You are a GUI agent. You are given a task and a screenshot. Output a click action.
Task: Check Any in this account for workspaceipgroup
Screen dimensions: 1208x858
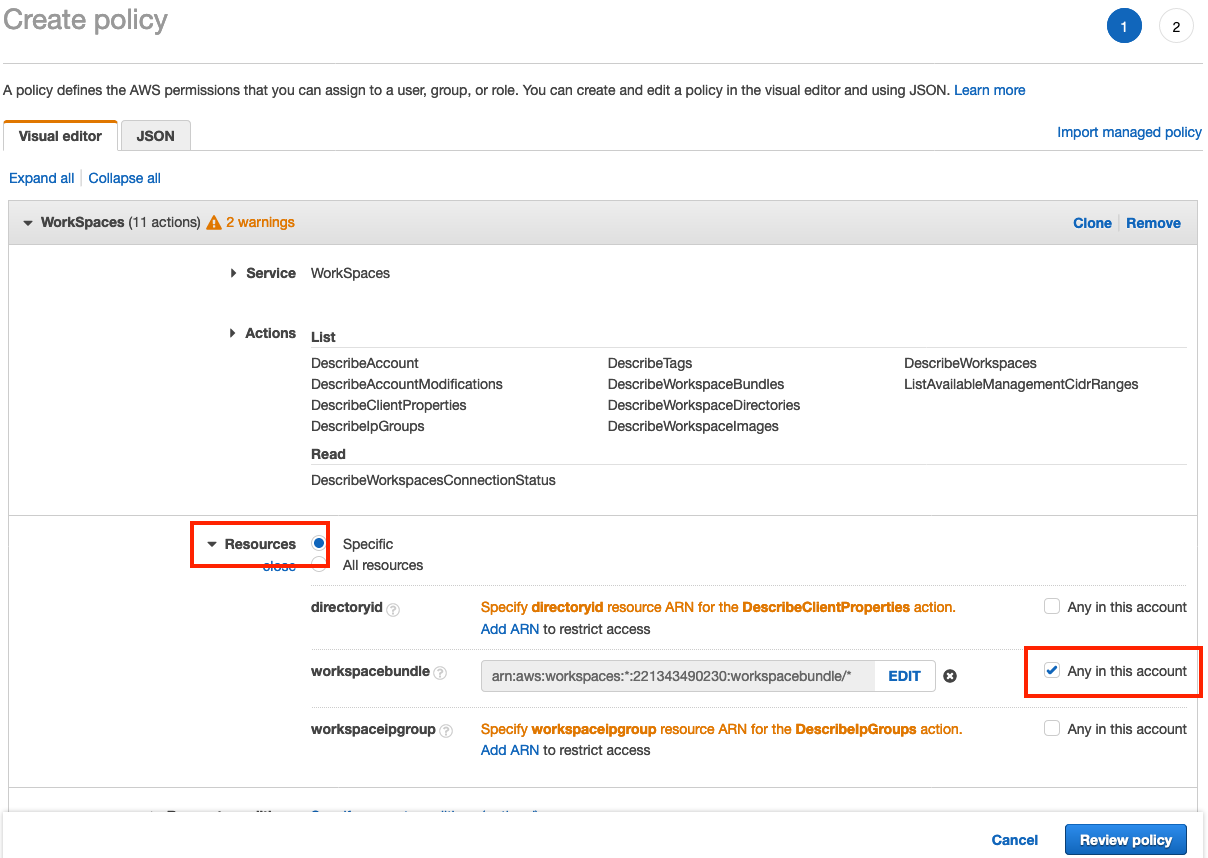click(x=1051, y=728)
